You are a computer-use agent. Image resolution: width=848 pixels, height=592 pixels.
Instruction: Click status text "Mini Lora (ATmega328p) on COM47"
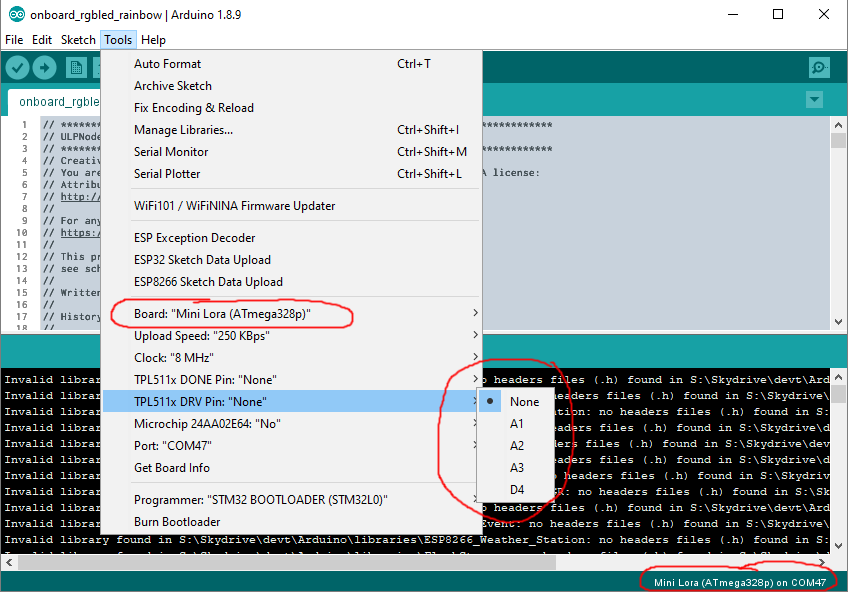[x=740, y=582]
